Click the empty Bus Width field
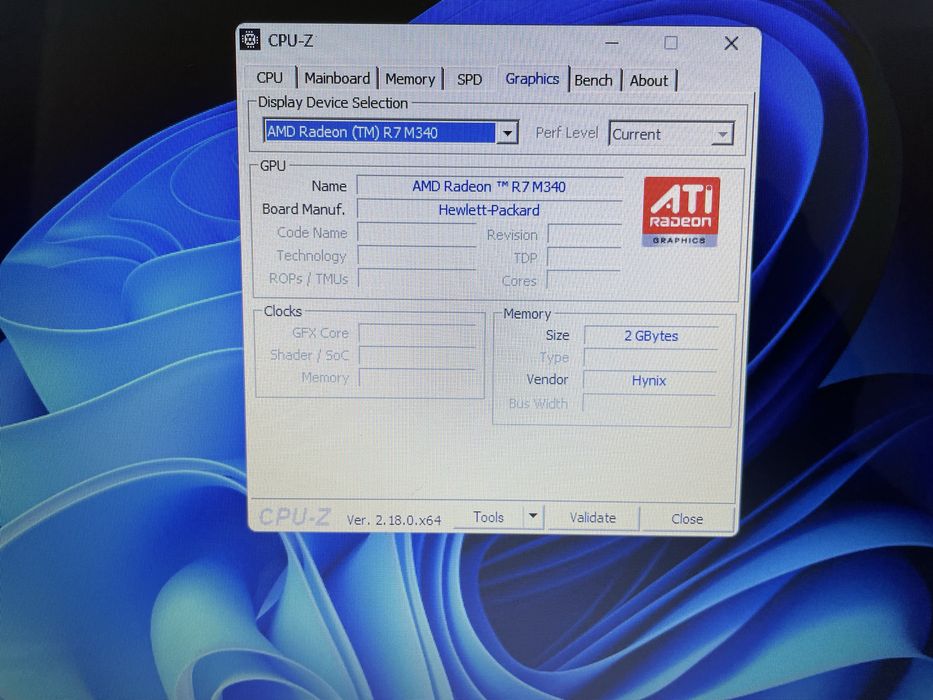 point(649,403)
